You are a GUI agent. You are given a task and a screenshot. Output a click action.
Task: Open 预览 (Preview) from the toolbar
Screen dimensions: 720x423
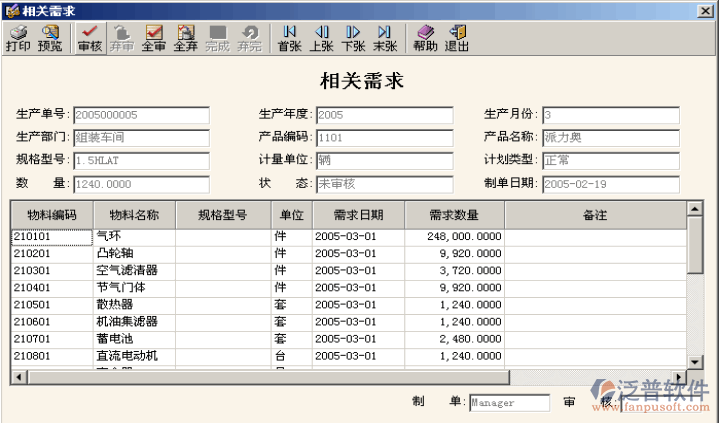click(49, 38)
